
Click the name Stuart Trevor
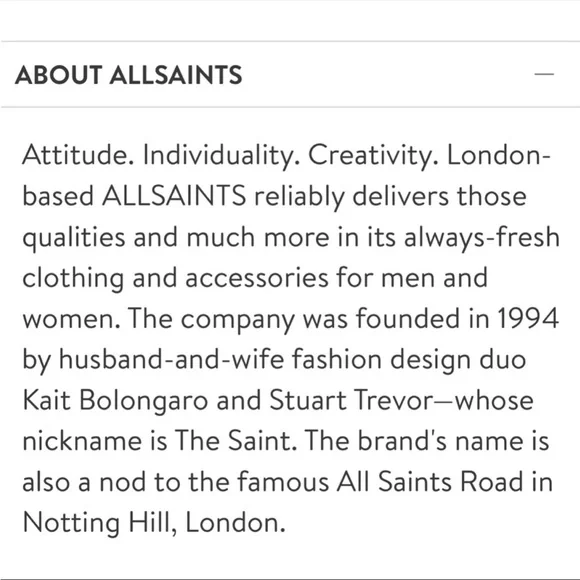coord(351,399)
